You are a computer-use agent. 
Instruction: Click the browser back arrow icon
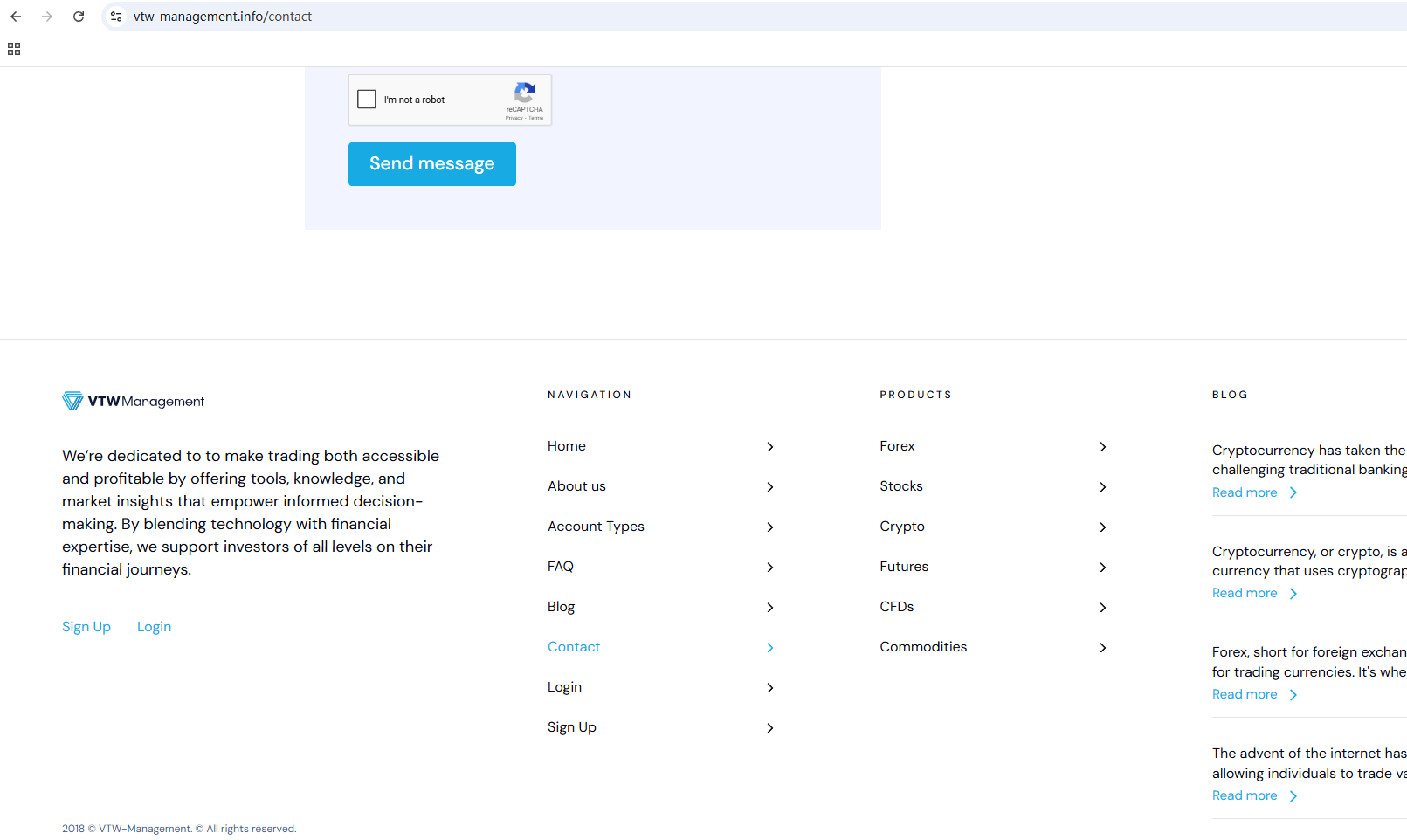16,17
